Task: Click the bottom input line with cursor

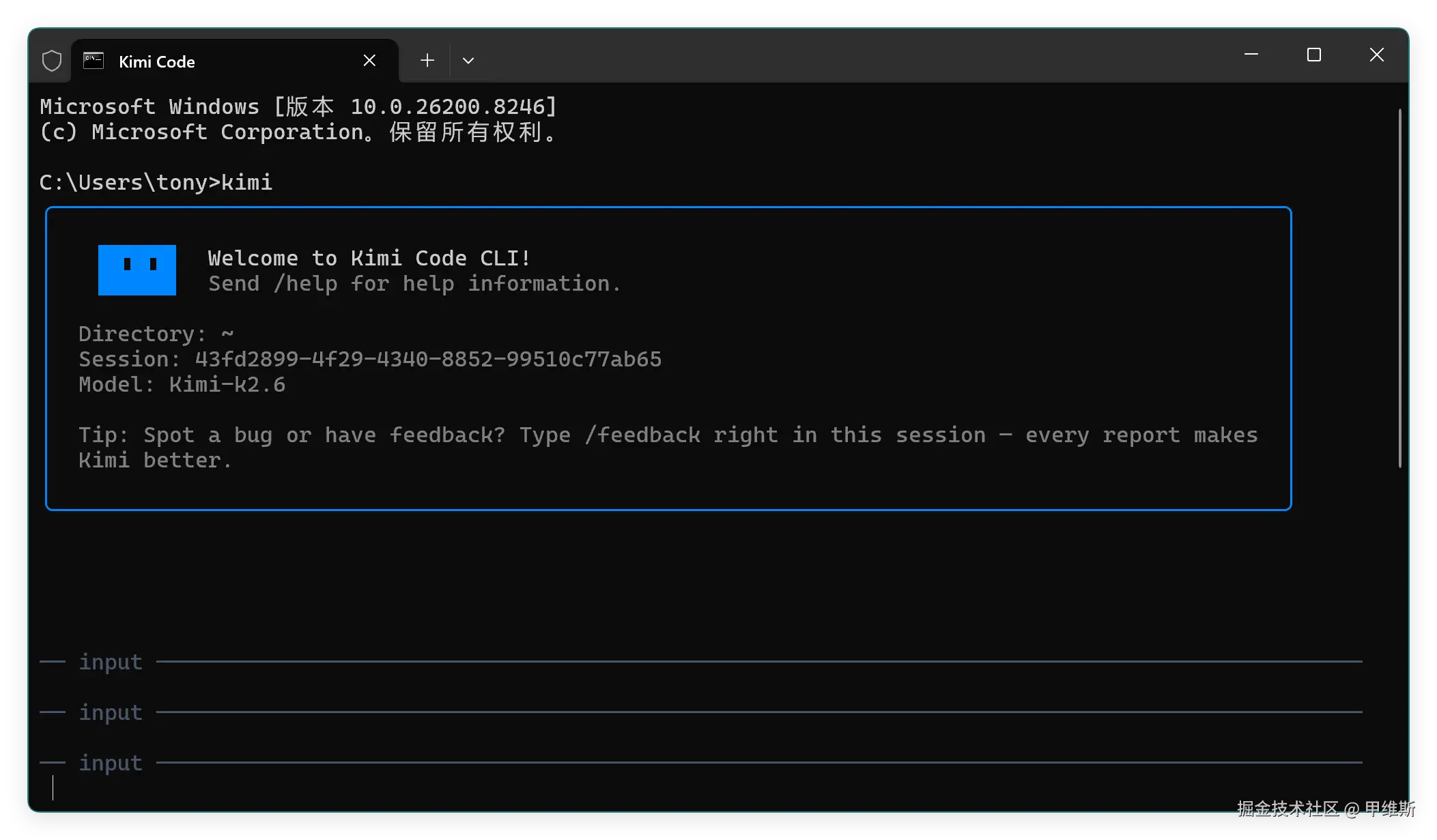Action: tap(701, 787)
